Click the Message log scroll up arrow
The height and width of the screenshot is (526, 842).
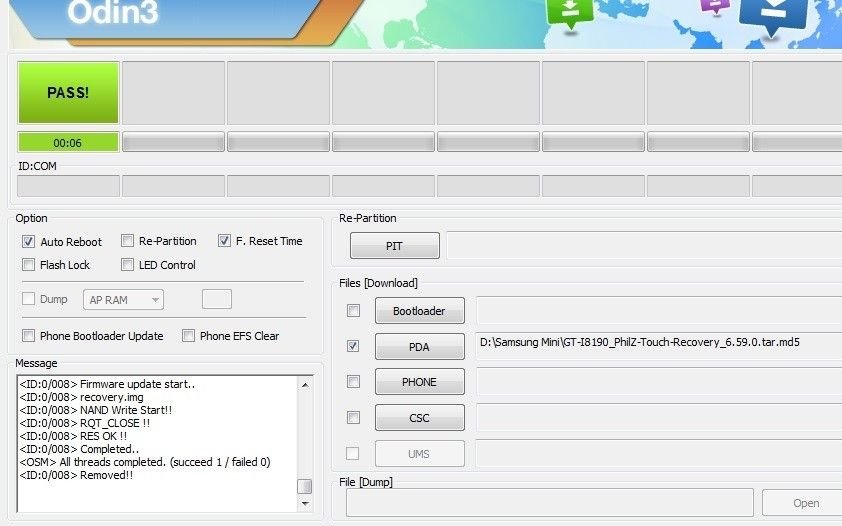click(x=305, y=385)
